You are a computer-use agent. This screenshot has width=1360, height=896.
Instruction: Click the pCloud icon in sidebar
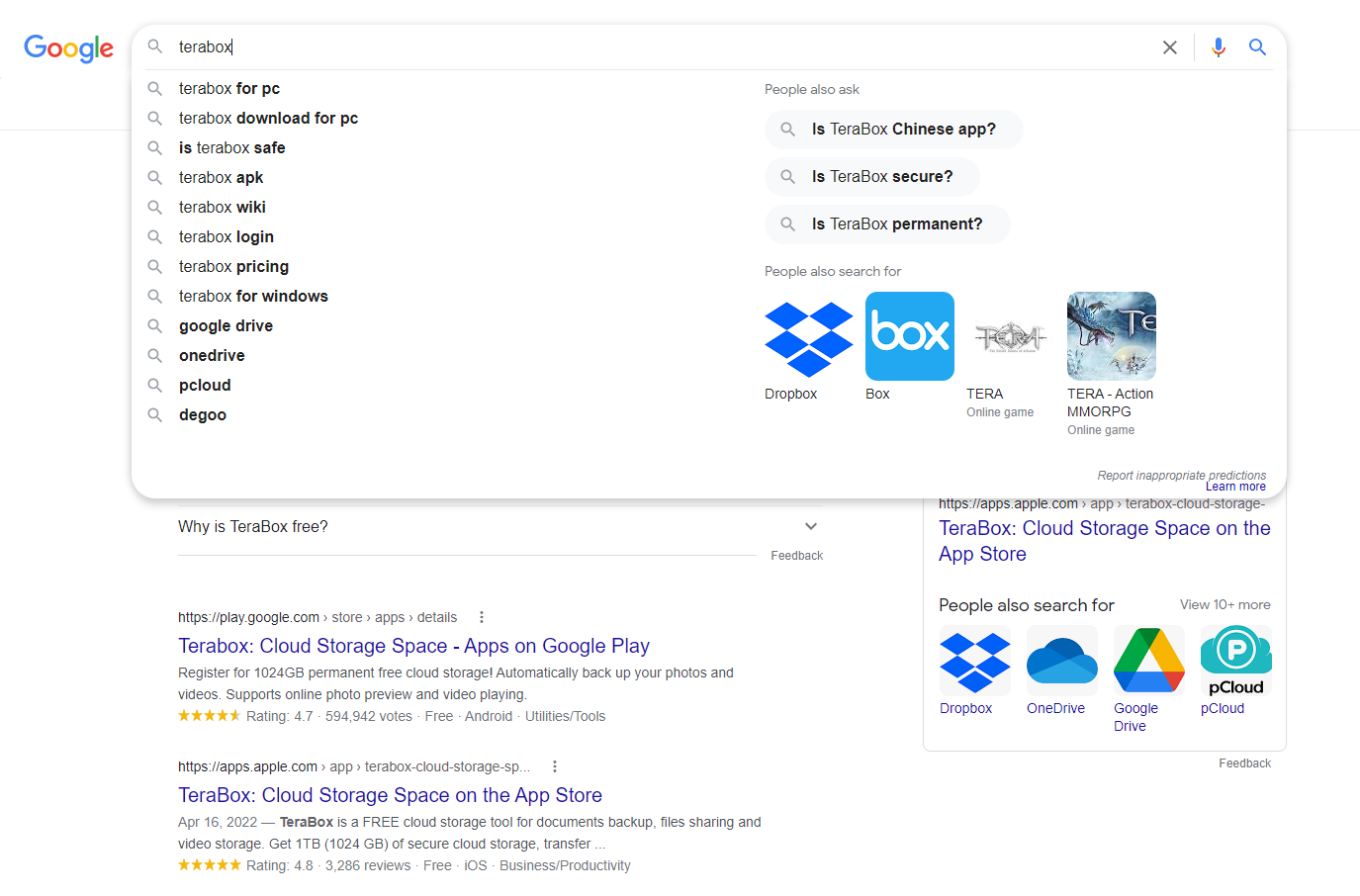click(1235, 660)
